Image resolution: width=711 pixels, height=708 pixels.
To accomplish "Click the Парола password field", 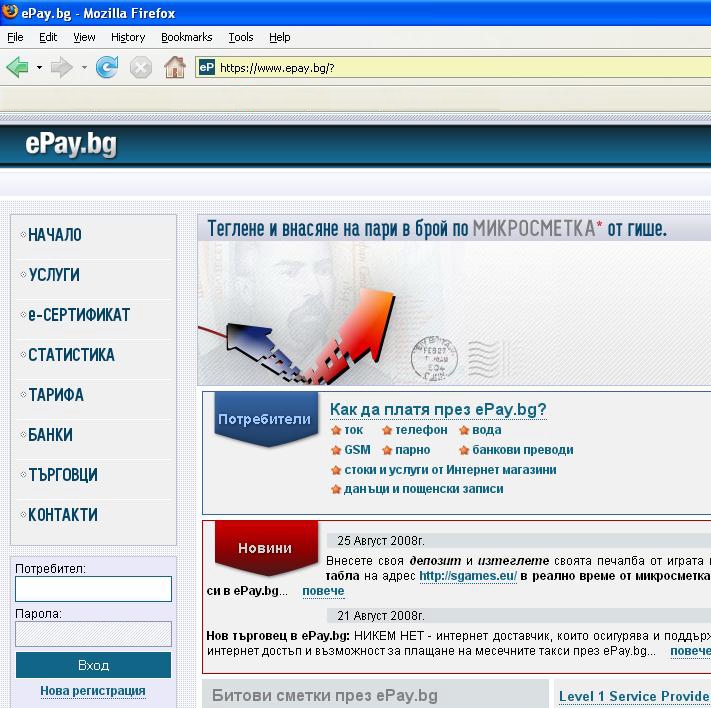I will tap(93, 634).
